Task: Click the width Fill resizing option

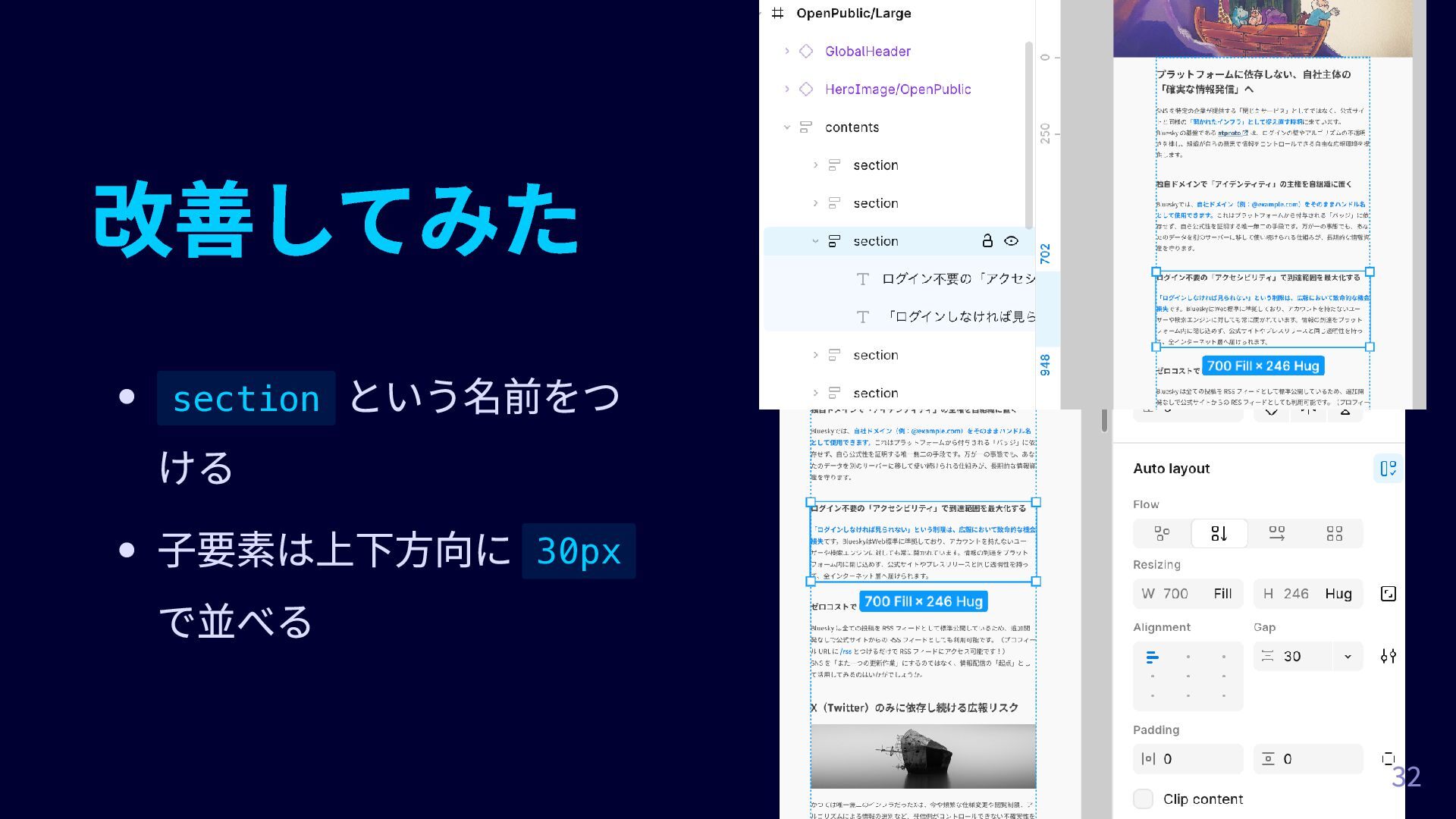Action: tap(1222, 594)
